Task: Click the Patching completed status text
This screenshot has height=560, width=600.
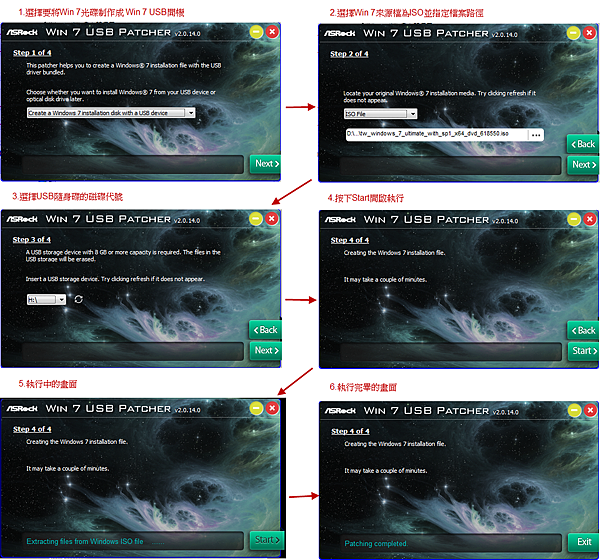Action: tap(376, 544)
